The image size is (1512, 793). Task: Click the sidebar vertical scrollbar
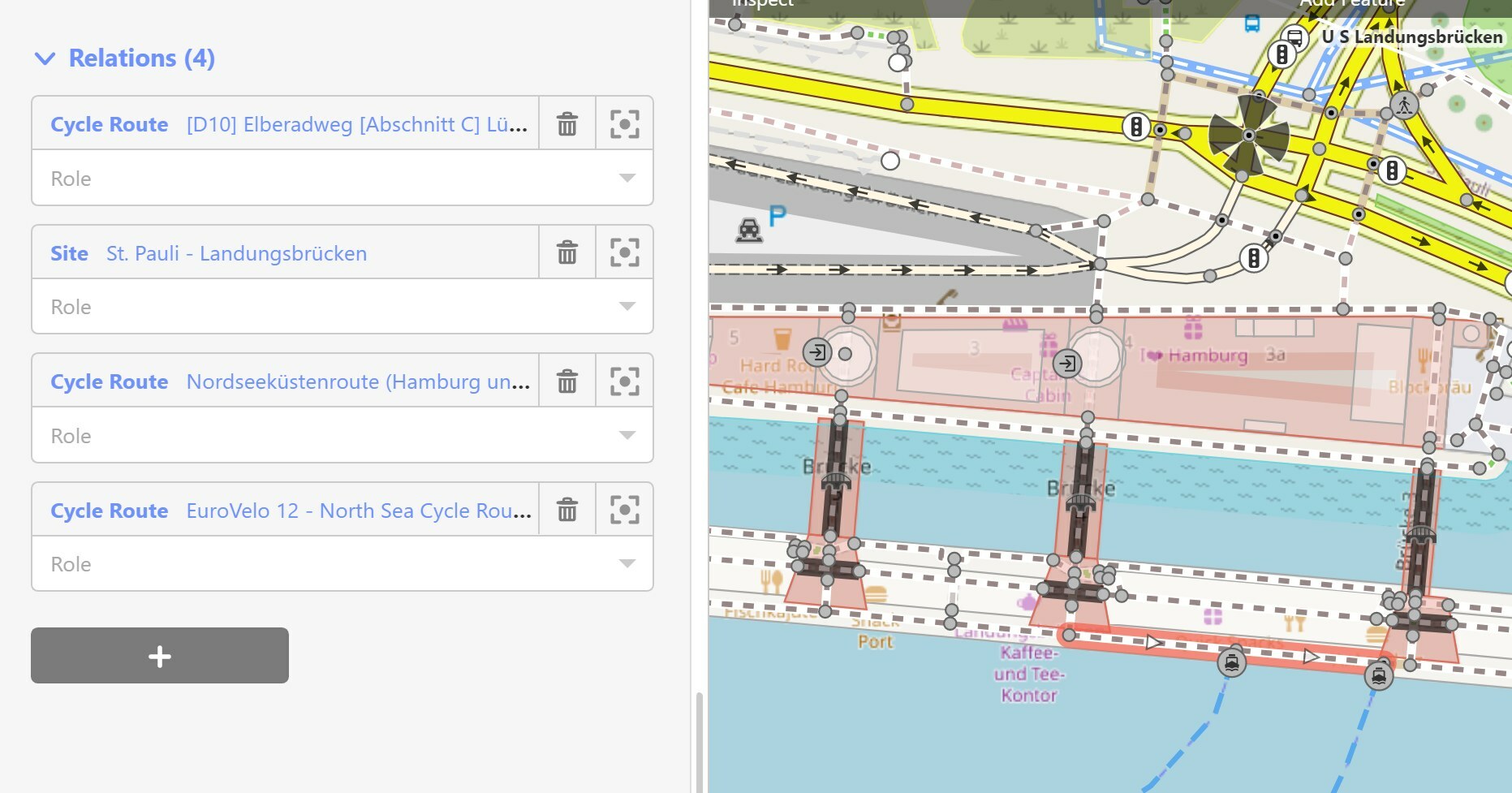[698, 739]
